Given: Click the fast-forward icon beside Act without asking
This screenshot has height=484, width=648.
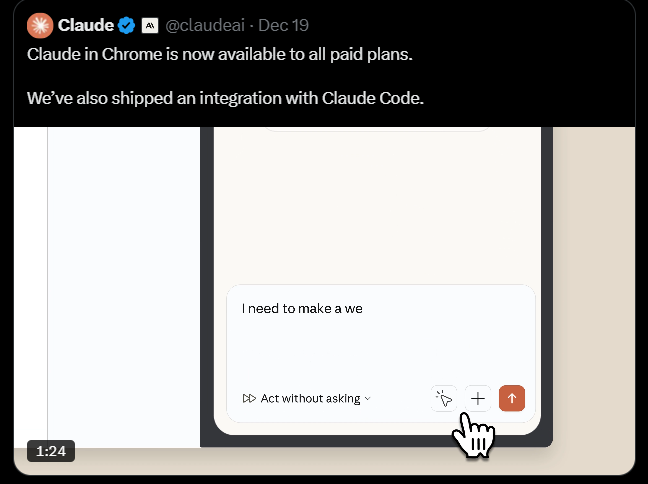Looking at the screenshot, I should tap(249, 398).
